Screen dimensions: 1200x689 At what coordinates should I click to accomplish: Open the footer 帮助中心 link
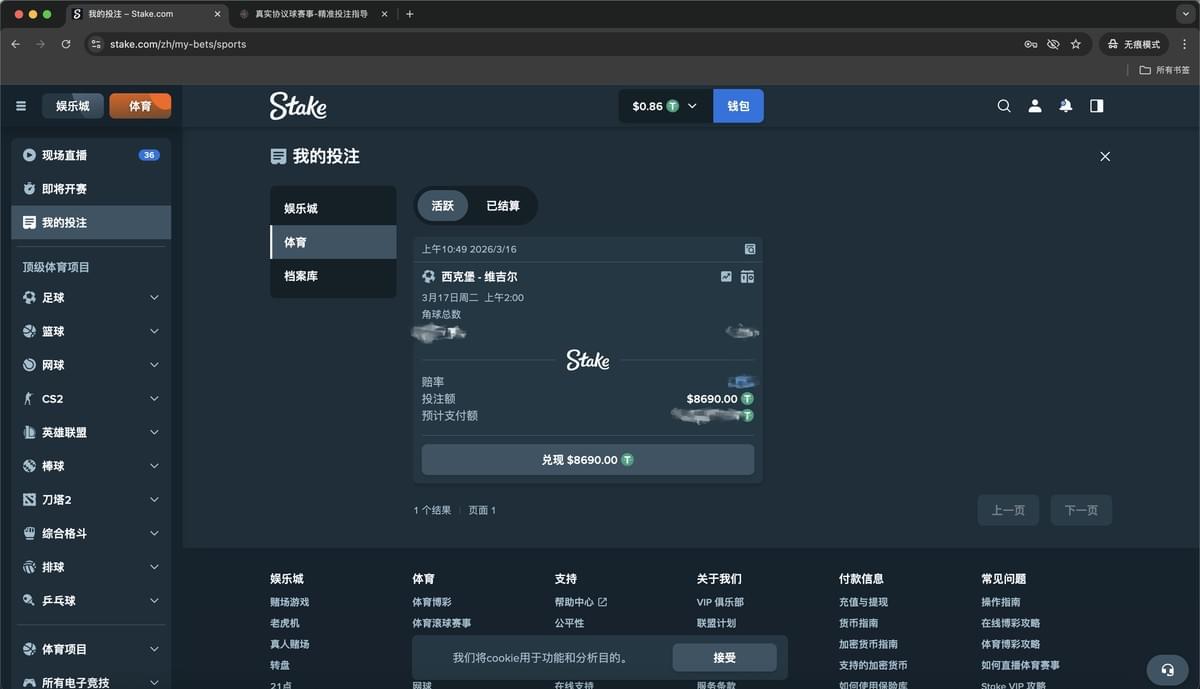coord(581,602)
